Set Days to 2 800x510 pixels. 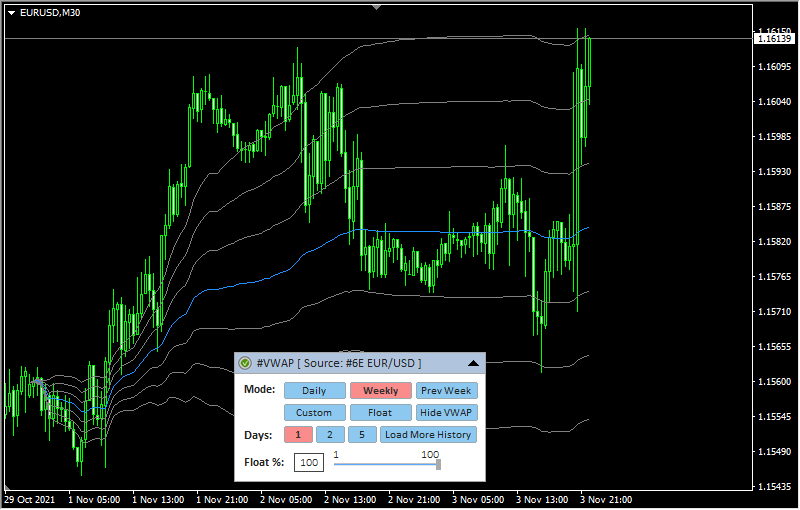click(x=329, y=435)
